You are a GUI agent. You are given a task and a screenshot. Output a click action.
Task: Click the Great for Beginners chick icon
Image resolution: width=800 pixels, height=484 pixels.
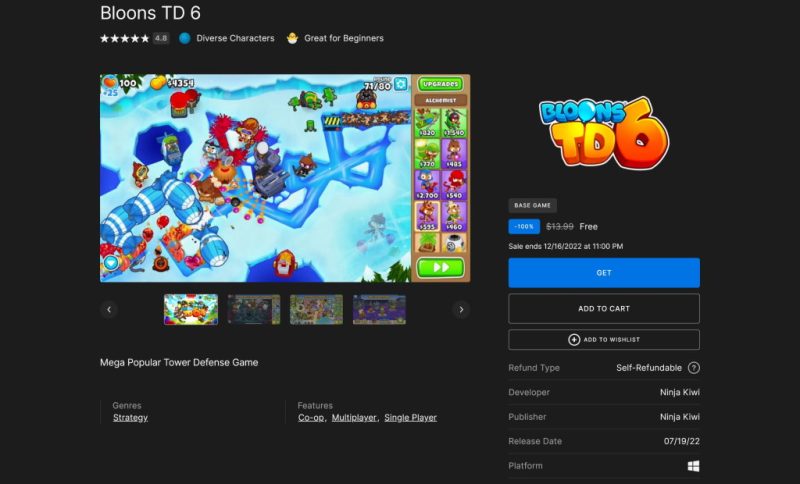click(292, 38)
